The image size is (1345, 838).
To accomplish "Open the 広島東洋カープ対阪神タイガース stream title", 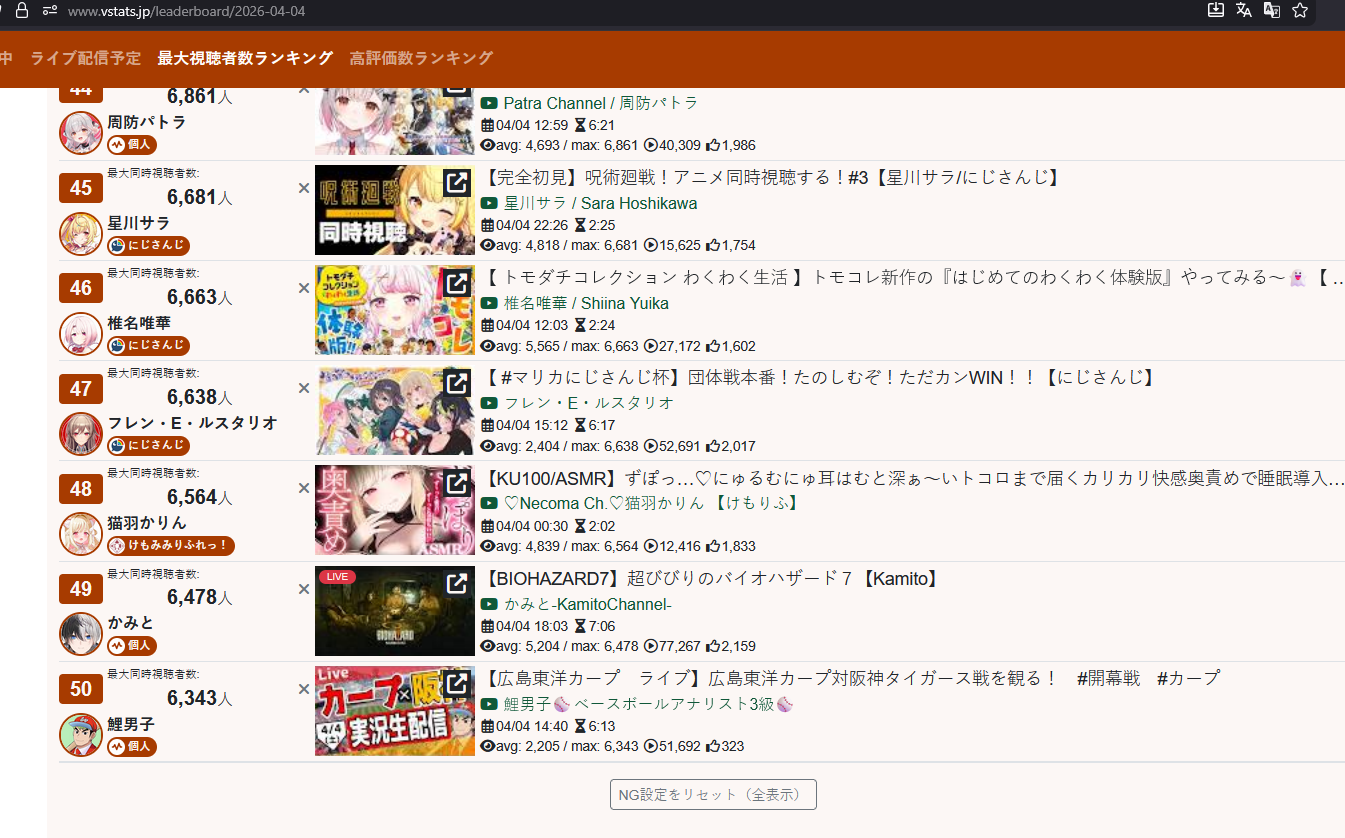I will point(852,679).
